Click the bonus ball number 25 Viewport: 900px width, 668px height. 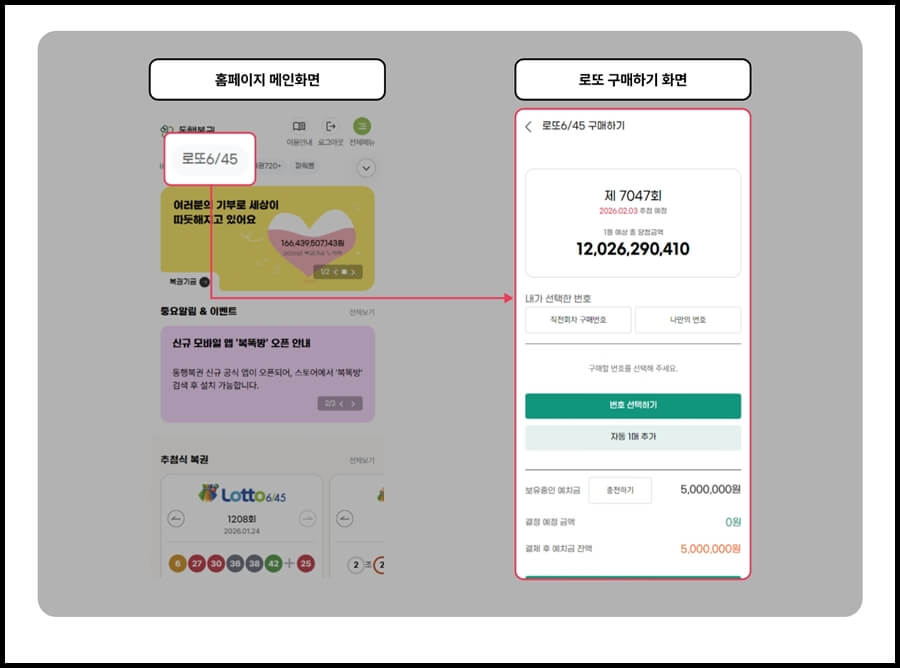(306, 564)
